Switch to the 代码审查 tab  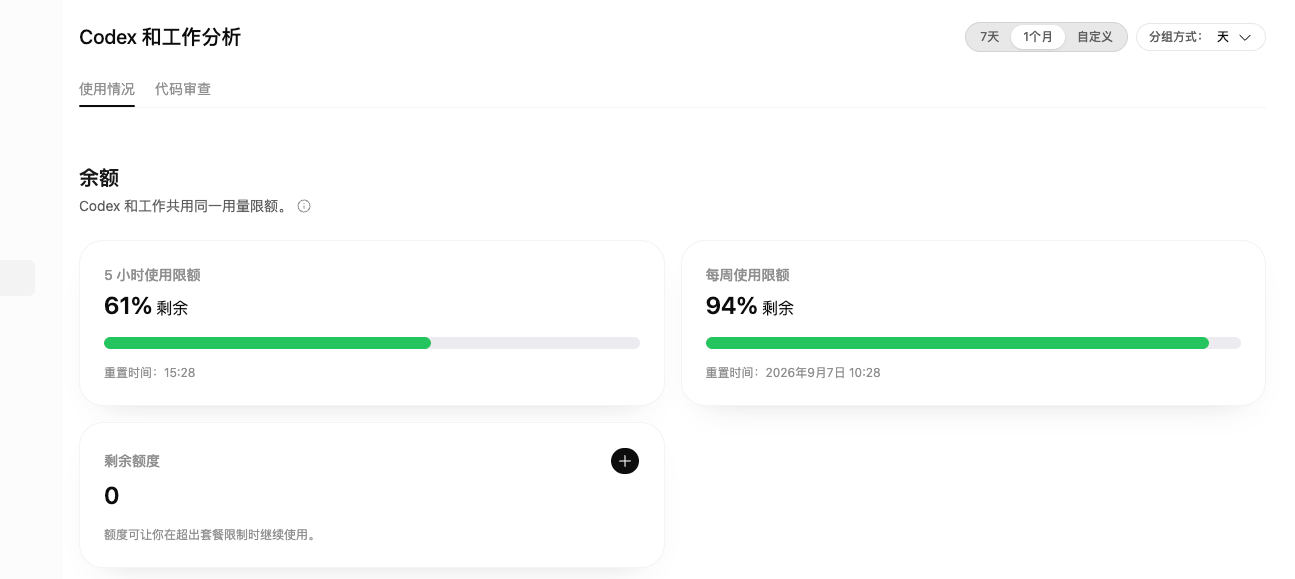[x=183, y=89]
